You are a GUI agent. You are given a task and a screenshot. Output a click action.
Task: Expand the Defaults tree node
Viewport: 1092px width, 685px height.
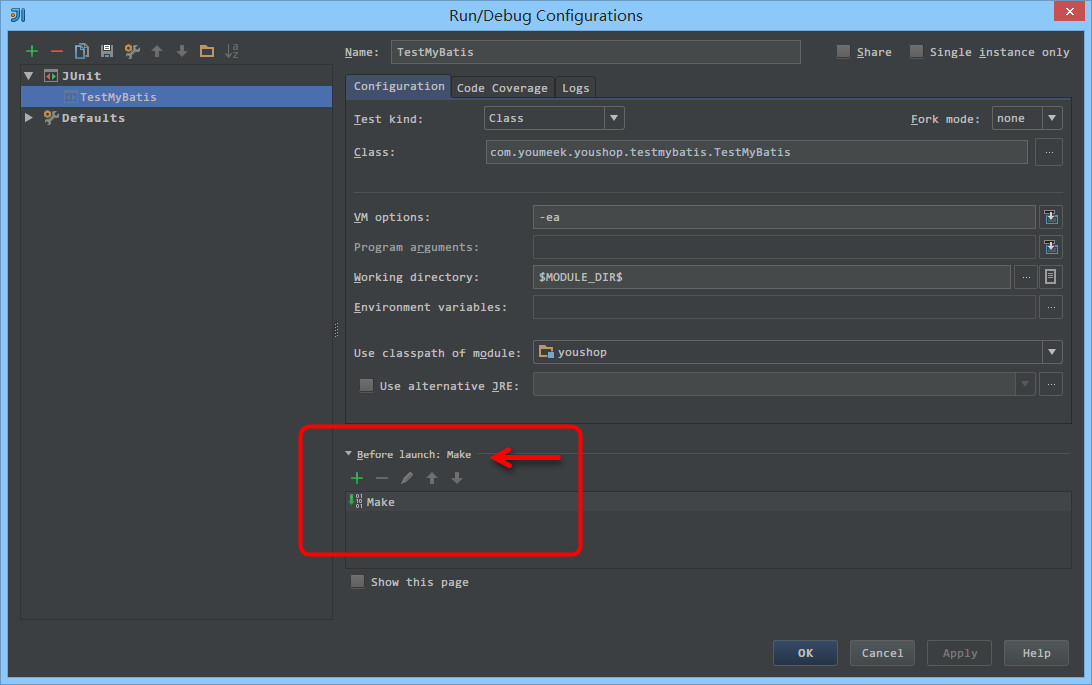pos(29,117)
